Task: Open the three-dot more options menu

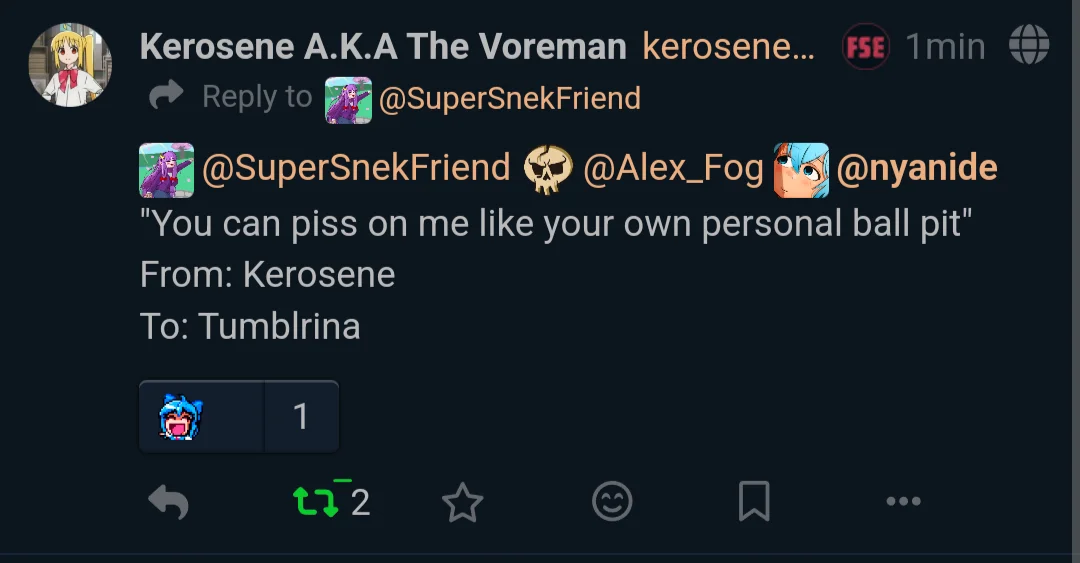Action: coord(903,501)
